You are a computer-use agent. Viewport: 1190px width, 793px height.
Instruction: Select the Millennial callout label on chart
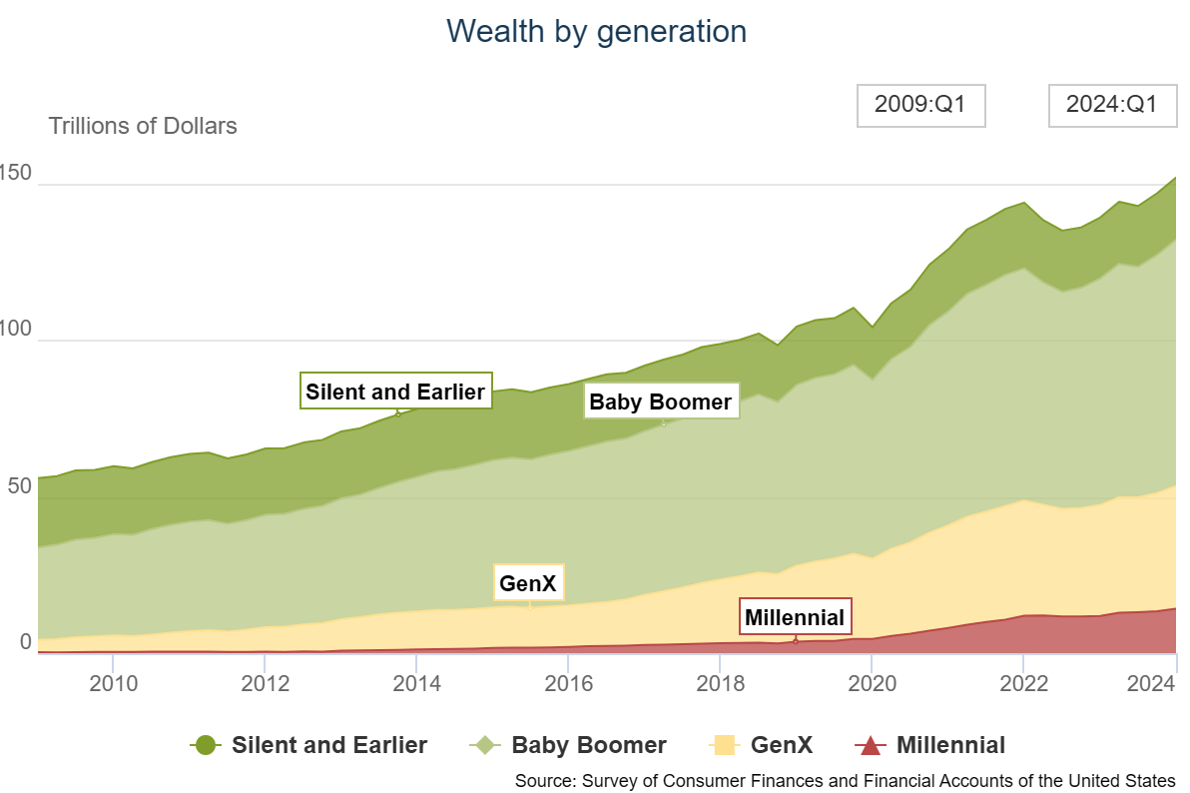pyautogui.click(x=795, y=617)
